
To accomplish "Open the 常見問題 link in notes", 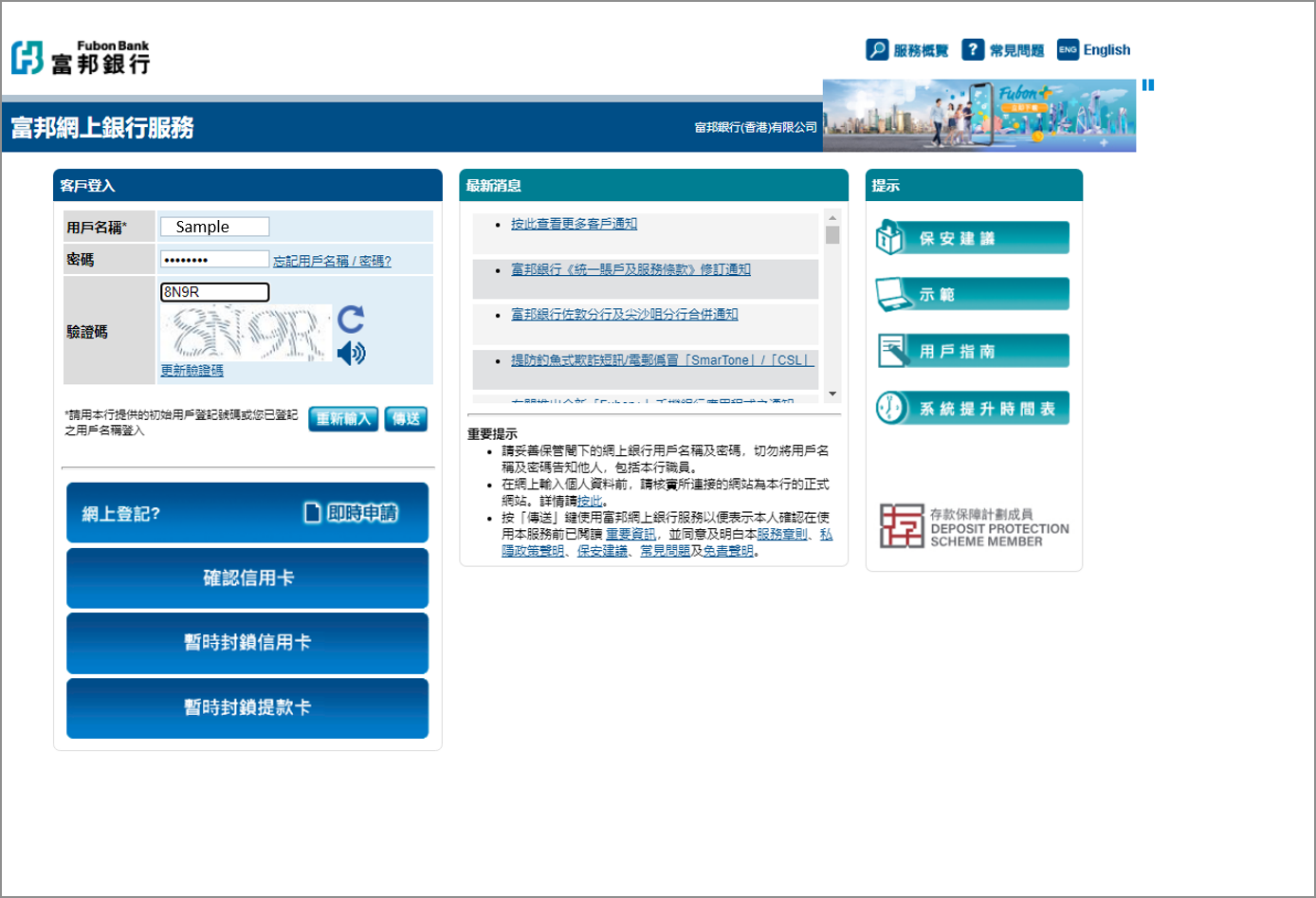I will (665, 551).
